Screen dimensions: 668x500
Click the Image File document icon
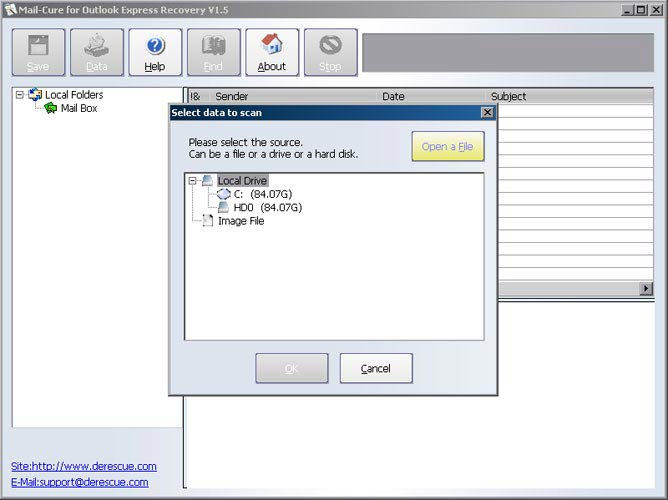(207, 221)
